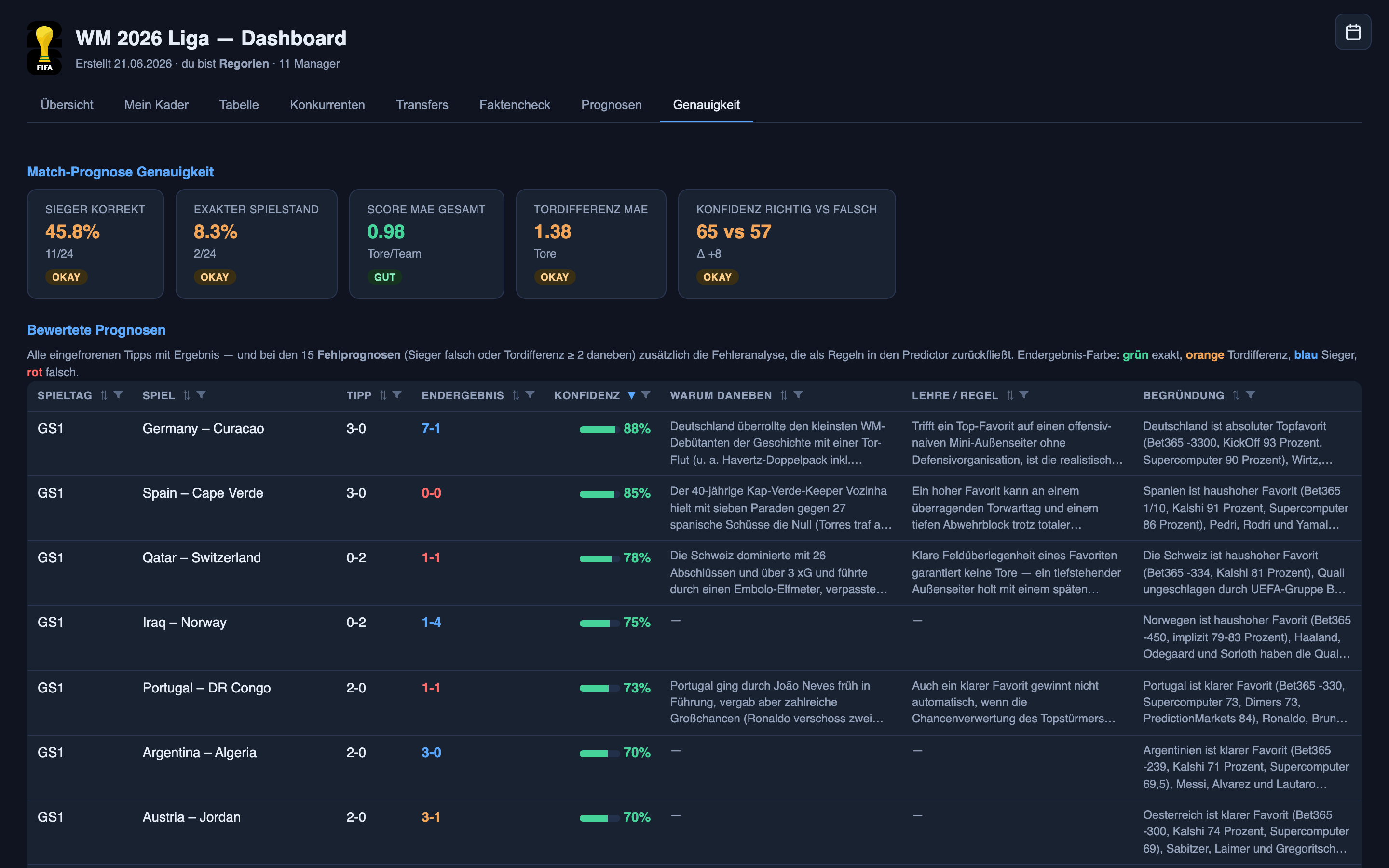Click the Bewertete Prognosen heading
This screenshot has height=868, width=1389.
(96, 330)
